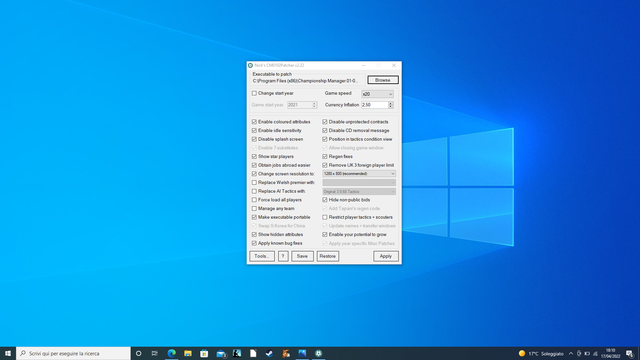Toggle Show star players checkbox
The image size is (640, 360).
point(254,157)
